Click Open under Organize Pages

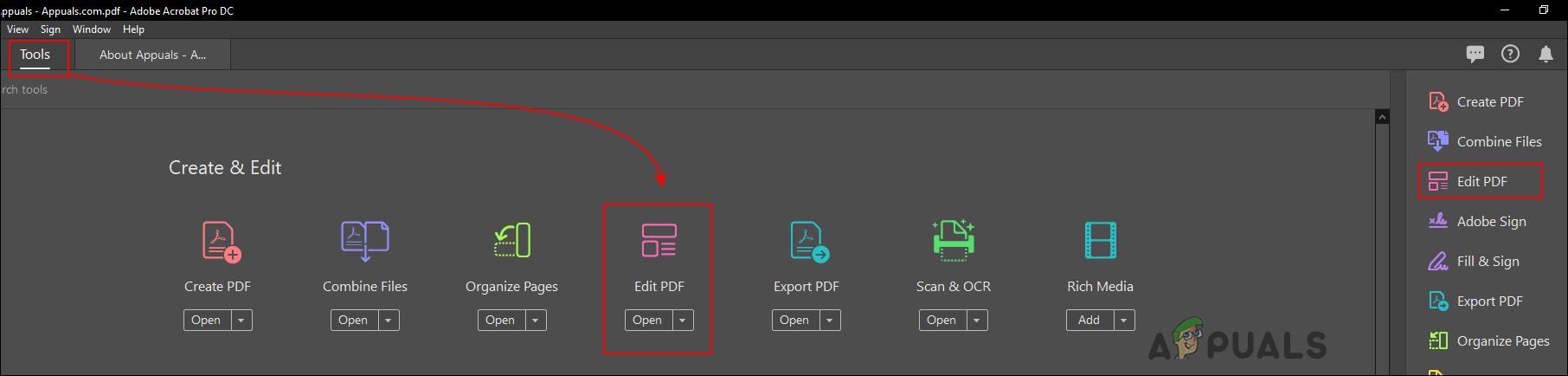(x=501, y=321)
